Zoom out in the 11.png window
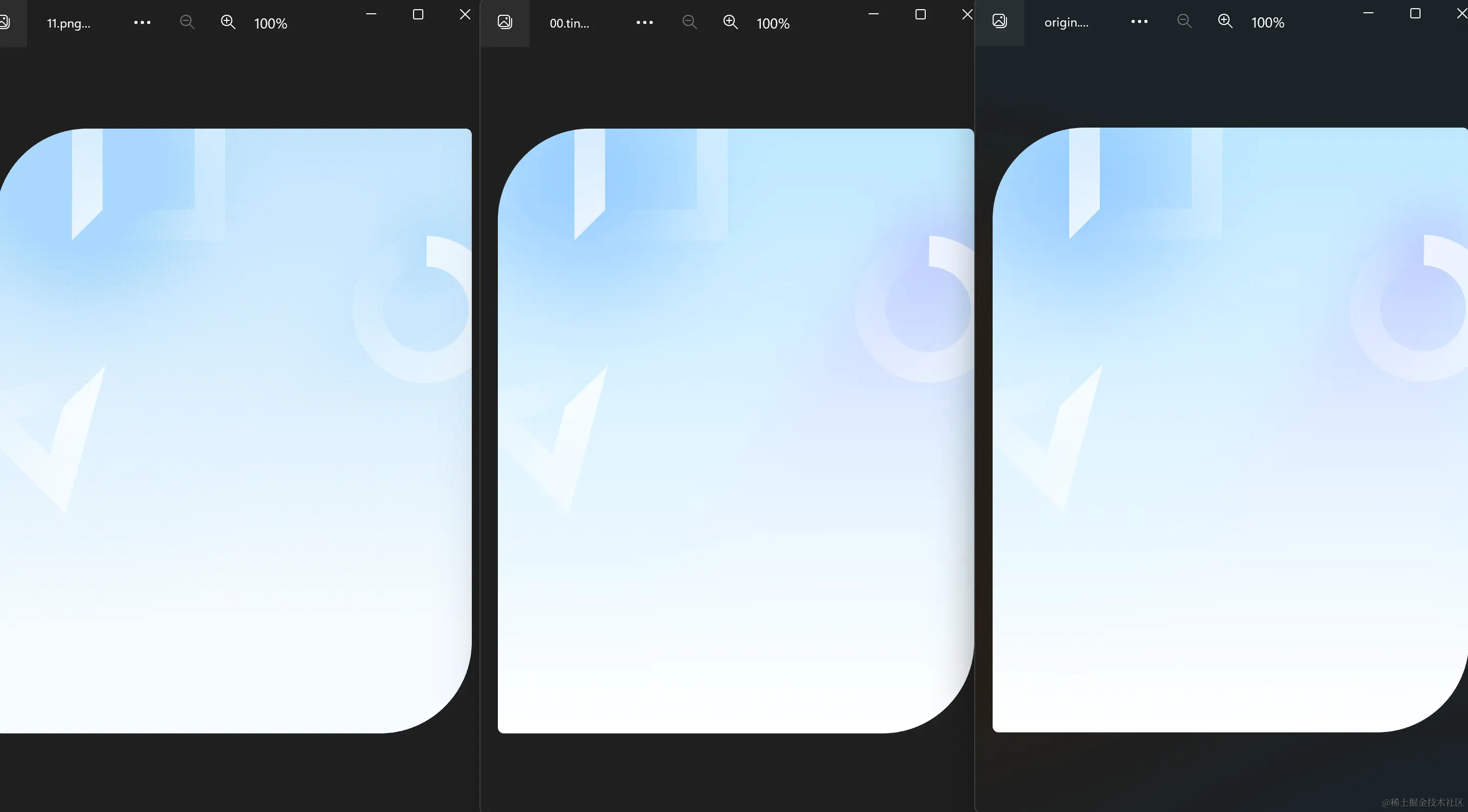 pos(187,22)
